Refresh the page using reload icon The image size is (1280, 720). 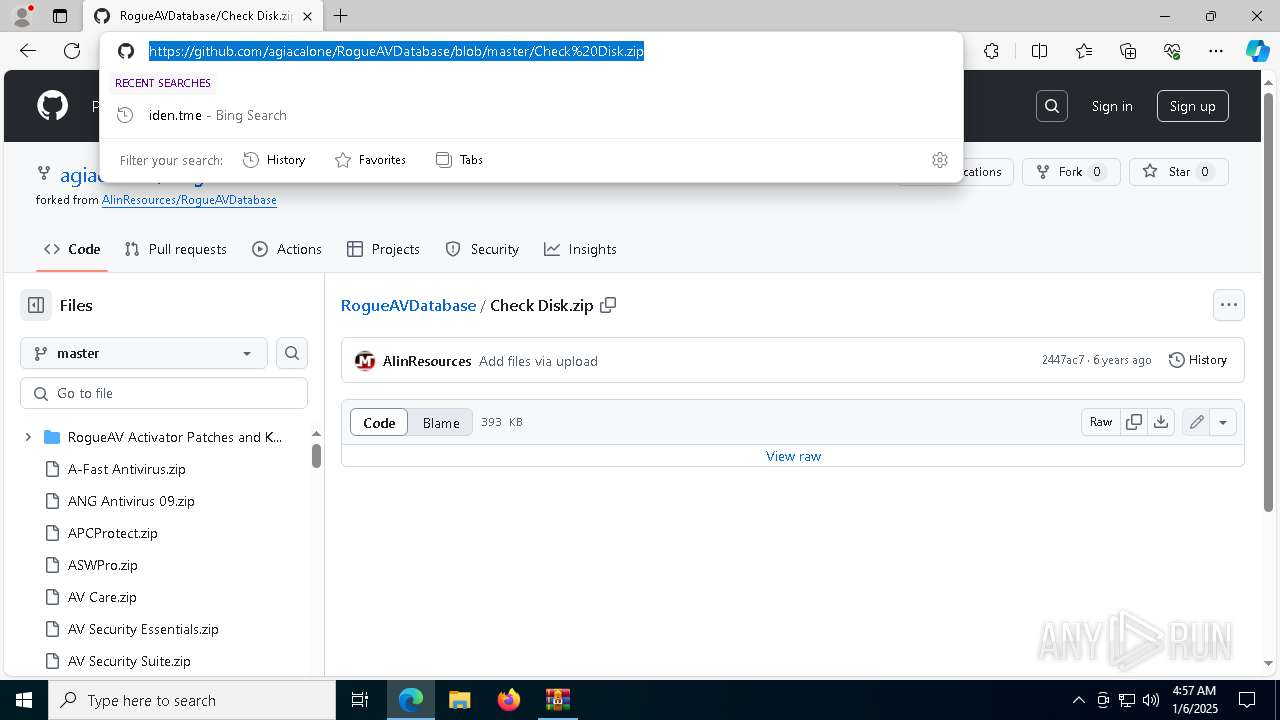(x=72, y=51)
